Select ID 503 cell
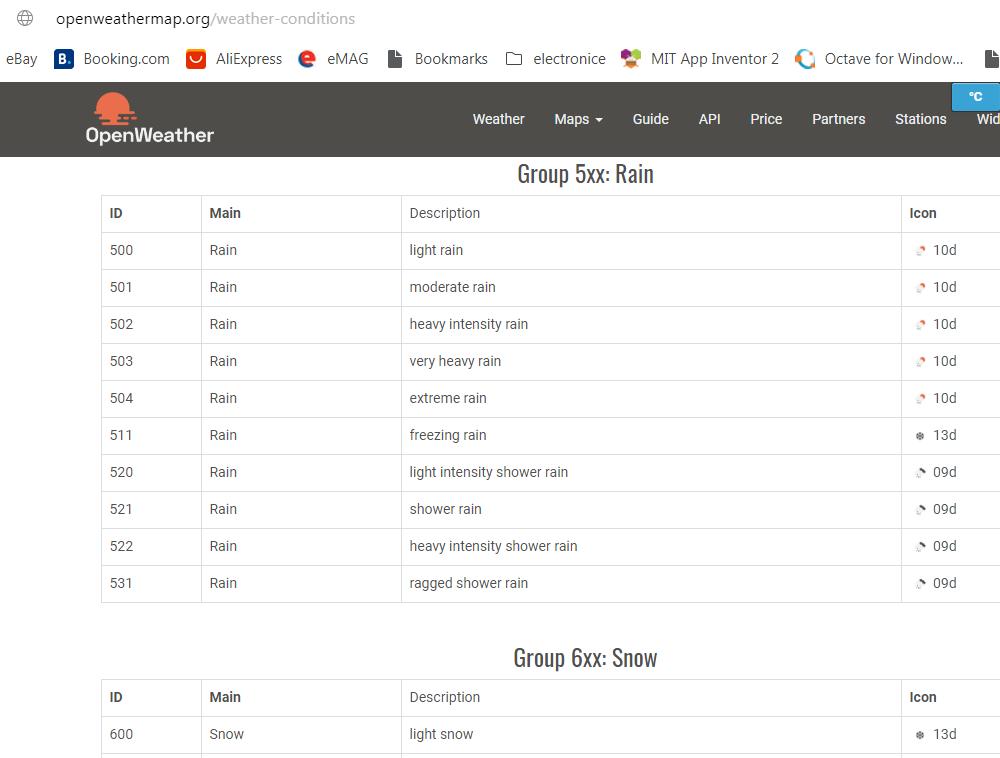1000x758 pixels. (x=151, y=361)
